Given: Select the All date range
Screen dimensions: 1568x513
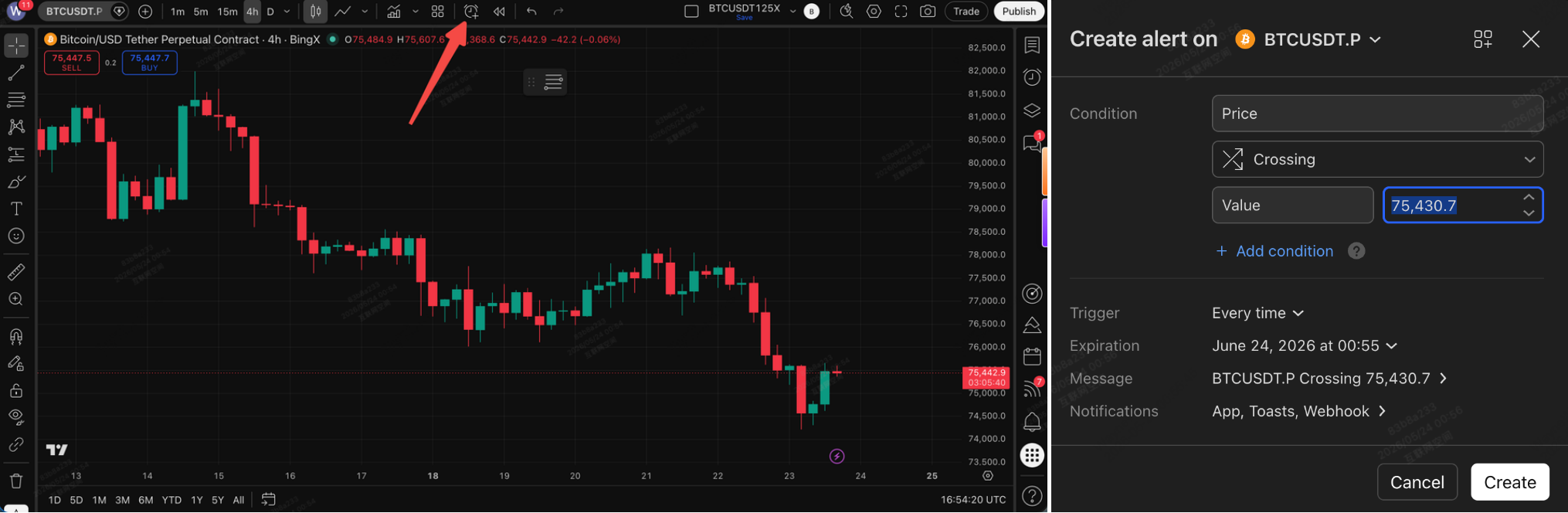Looking at the screenshot, I should click(239, 500).
